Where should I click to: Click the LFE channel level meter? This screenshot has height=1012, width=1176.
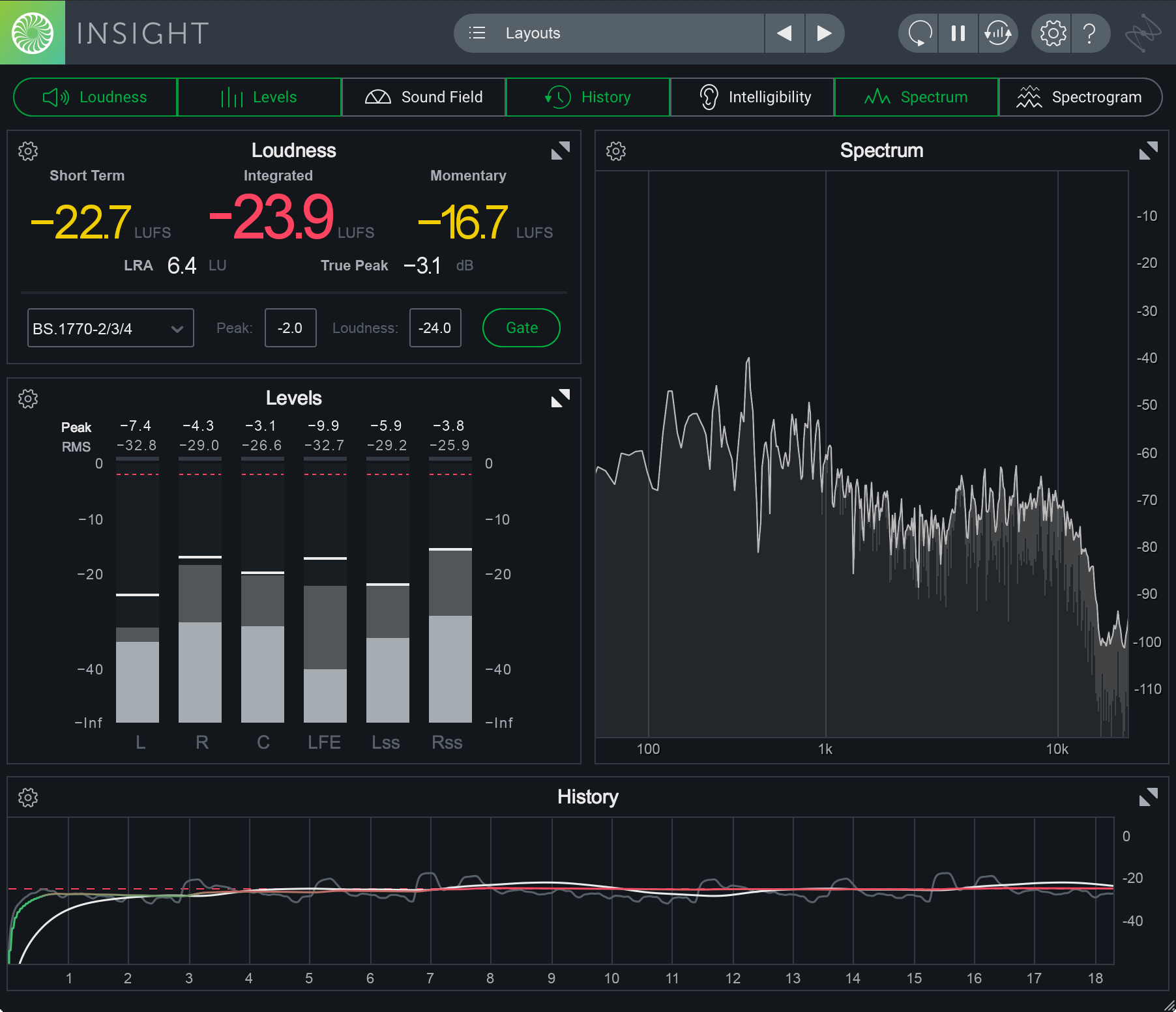325,590
